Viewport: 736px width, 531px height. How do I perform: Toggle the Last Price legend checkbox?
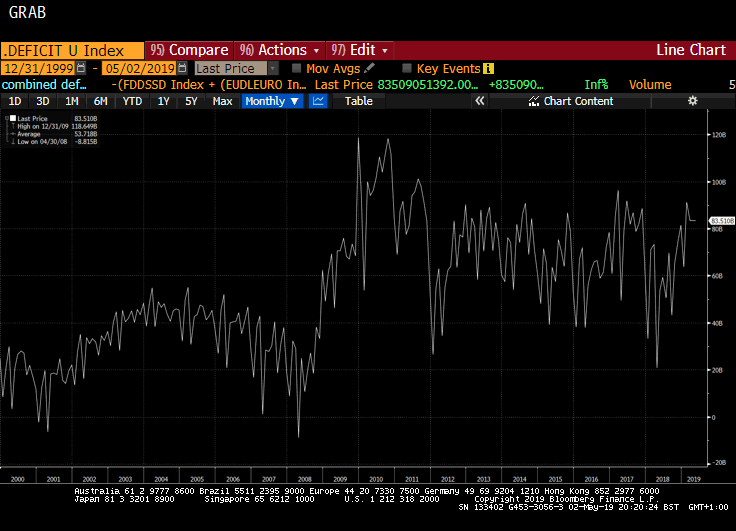[13, 118]
